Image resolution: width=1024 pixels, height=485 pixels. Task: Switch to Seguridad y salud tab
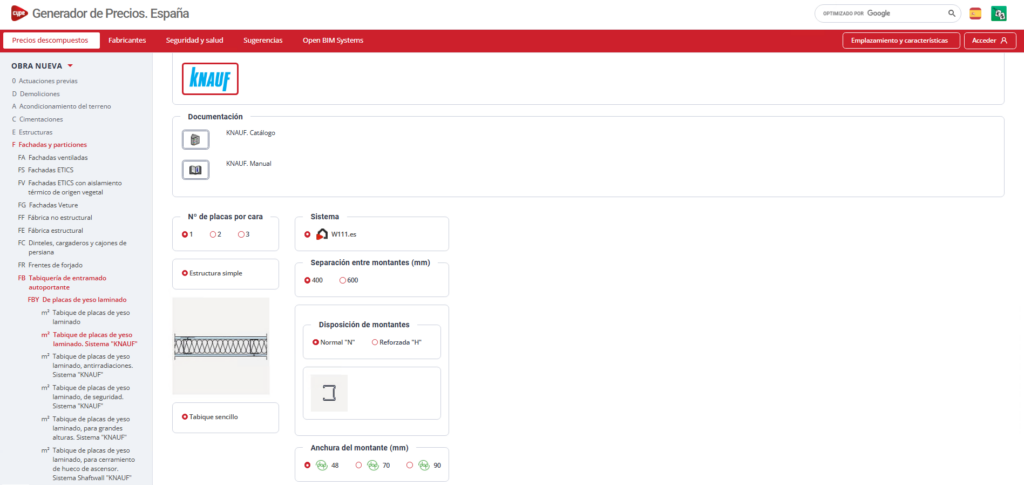(194, 40)
